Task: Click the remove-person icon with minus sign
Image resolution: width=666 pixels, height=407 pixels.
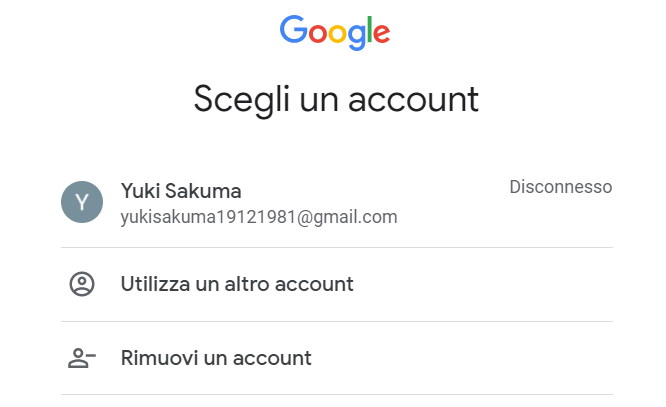Action: tap(82, 358)
